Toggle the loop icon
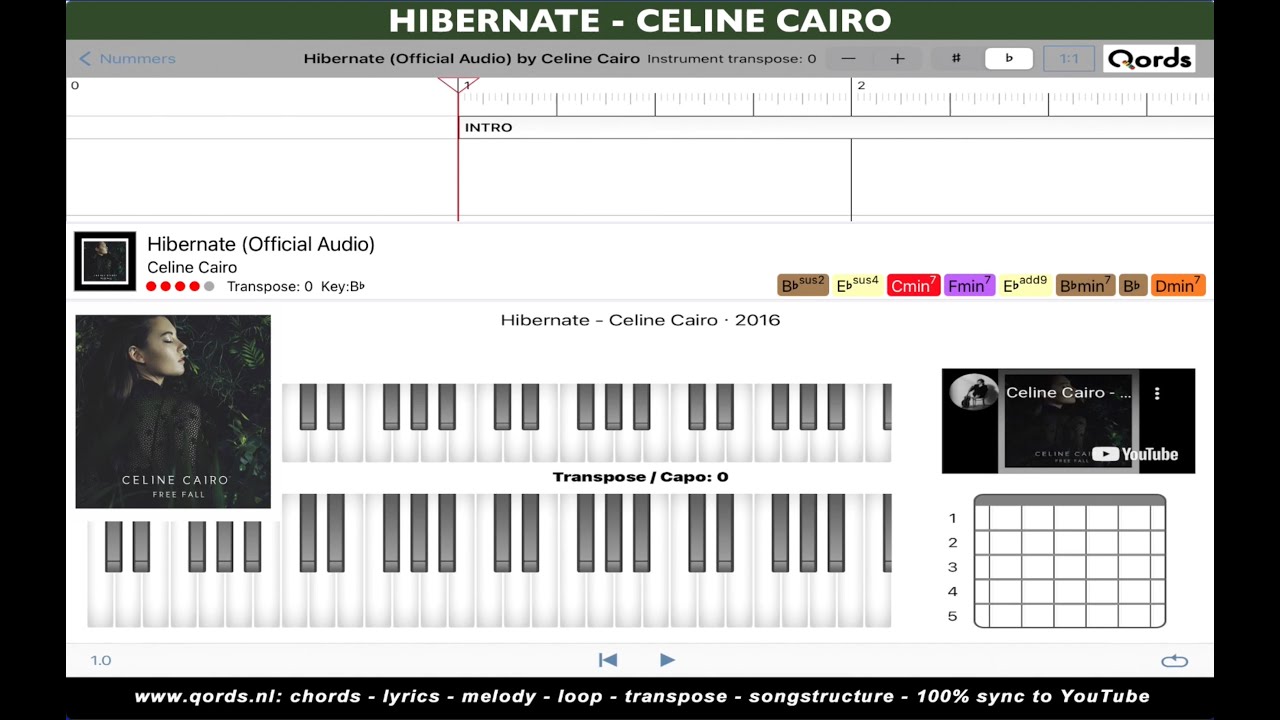Screen dimensions: 1280x720 (1174, 660)
